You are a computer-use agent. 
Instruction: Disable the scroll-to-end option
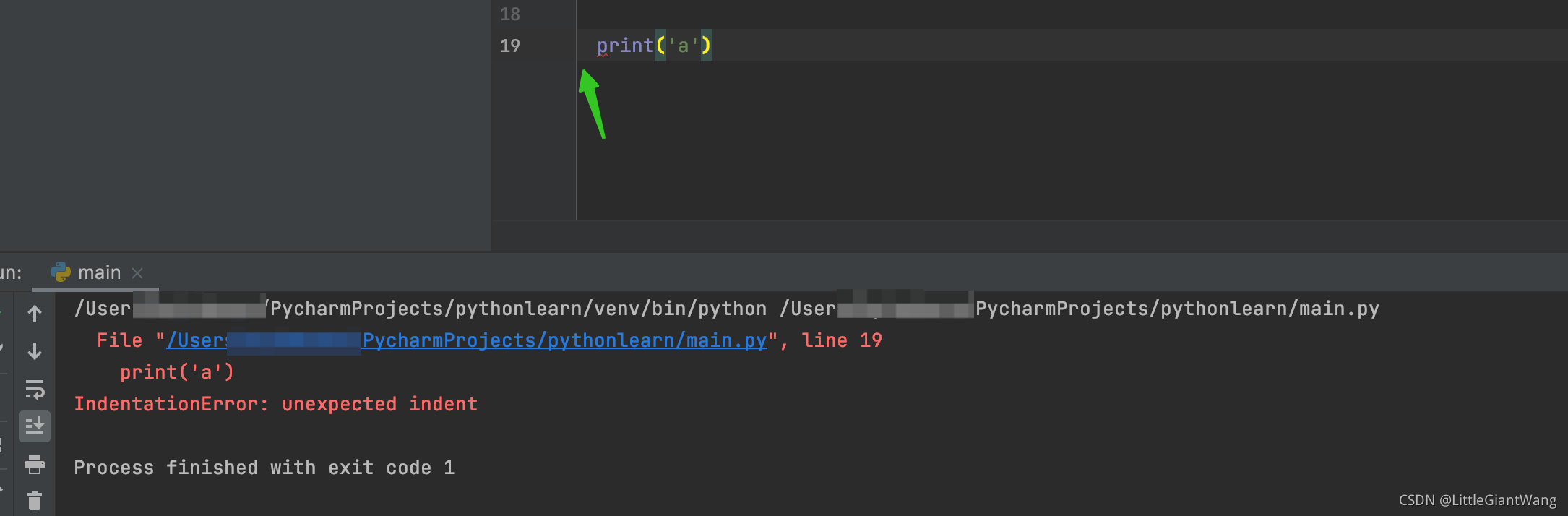pyautogui.click(x=34, y=426)
